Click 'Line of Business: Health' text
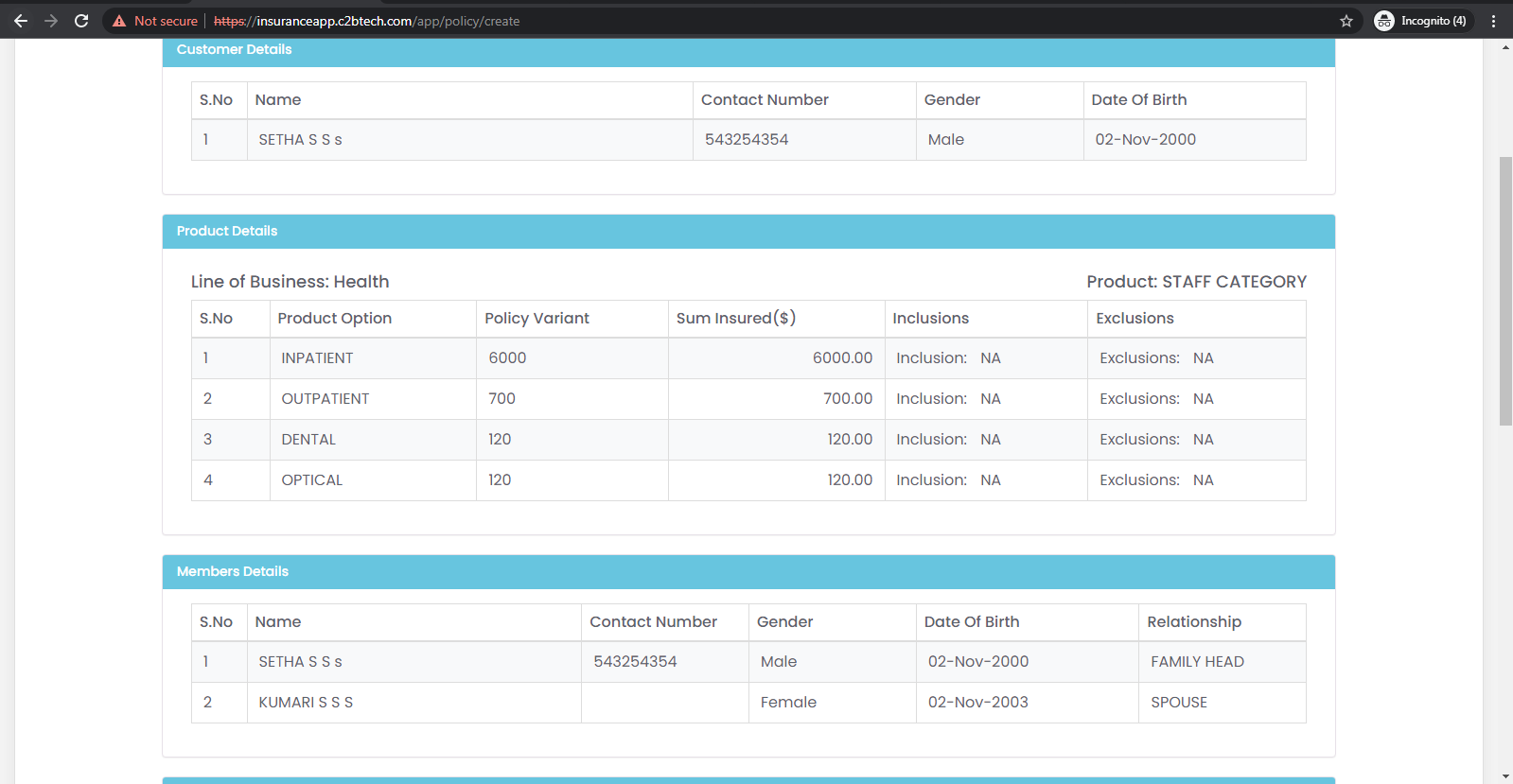Image resolution: width=1513 pixels, height=784 pixels. [290, 282]
